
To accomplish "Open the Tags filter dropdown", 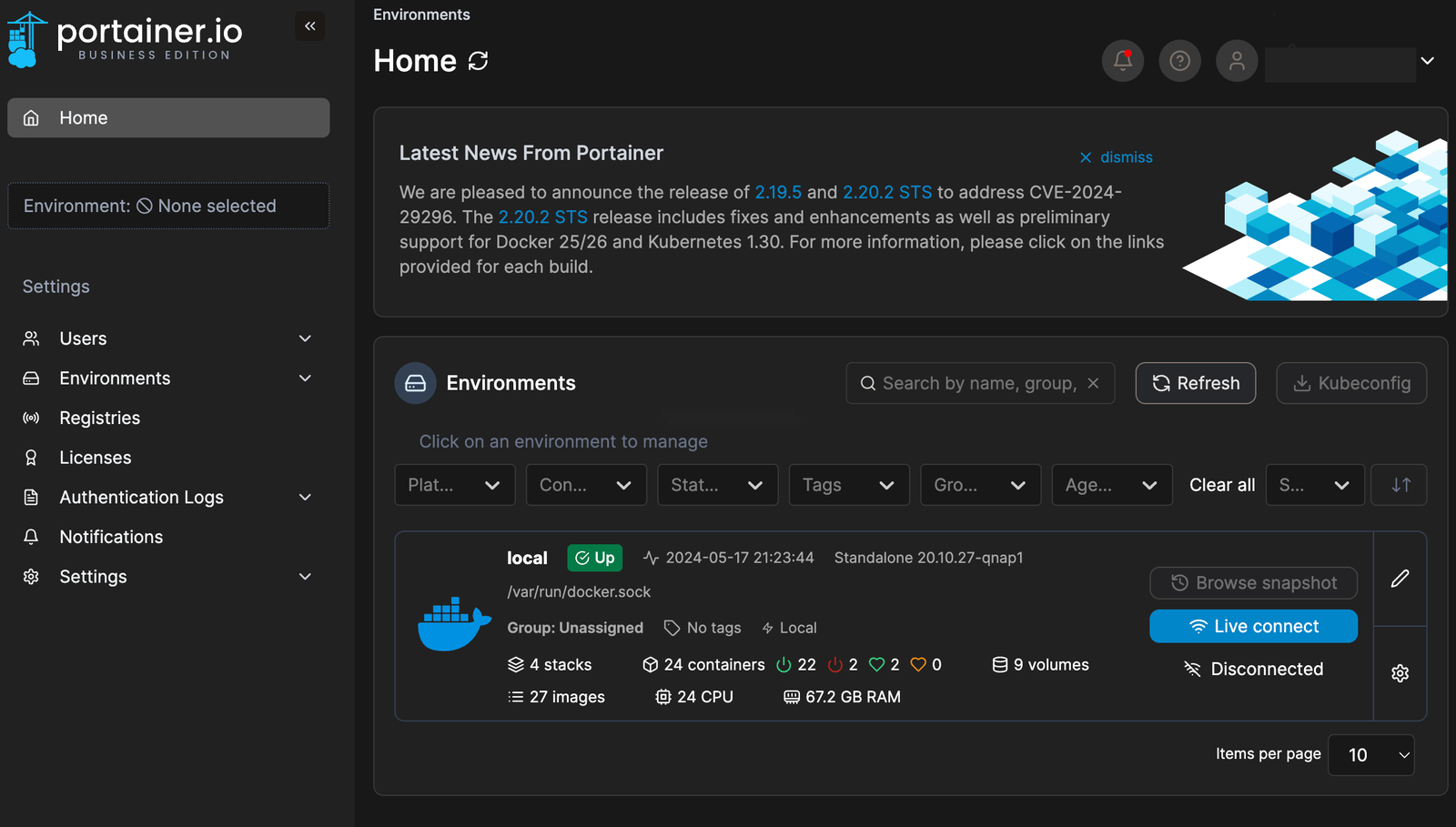I will tap(848, 485).
